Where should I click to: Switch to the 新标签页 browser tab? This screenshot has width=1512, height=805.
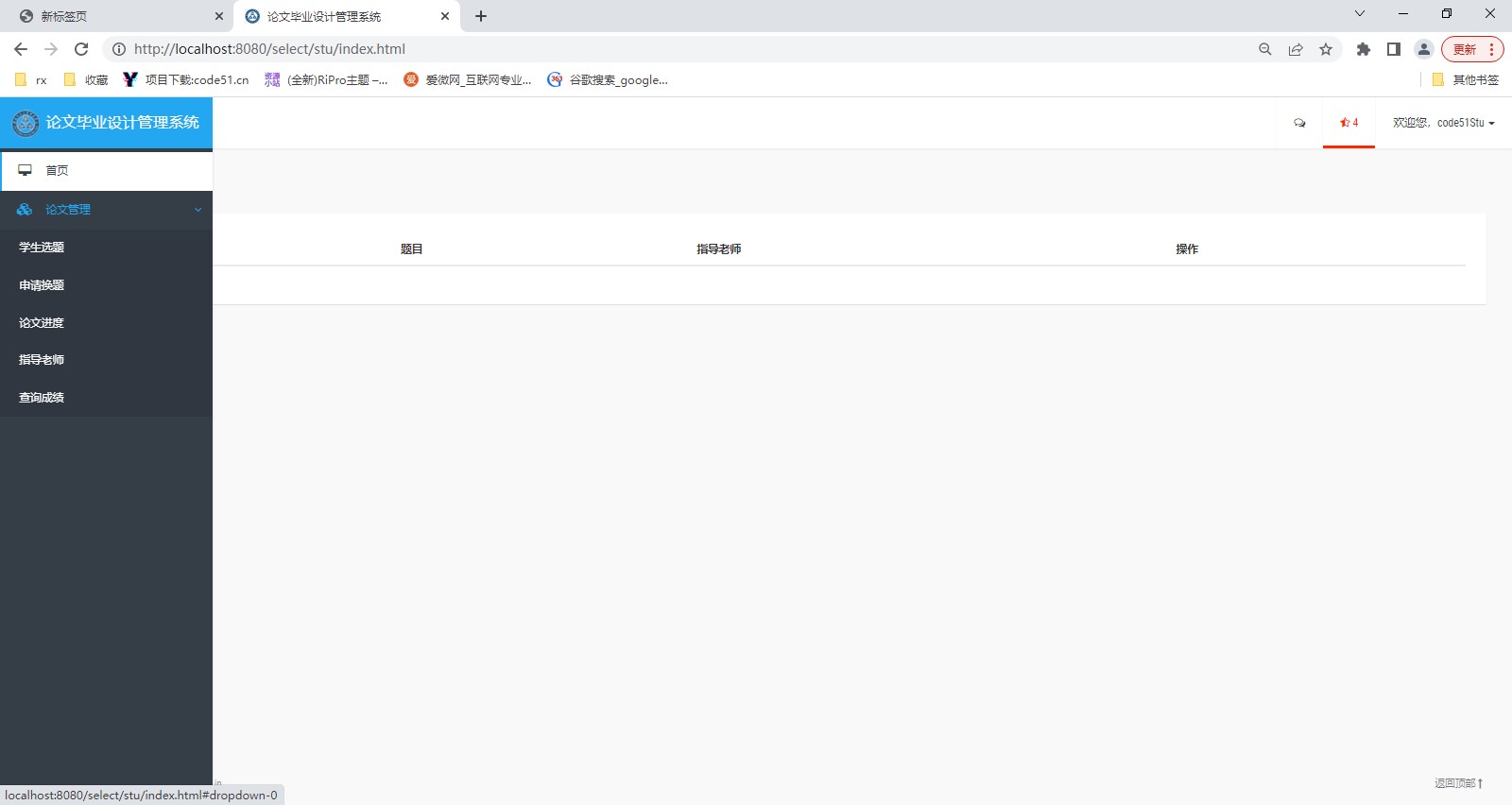point(116,16)
